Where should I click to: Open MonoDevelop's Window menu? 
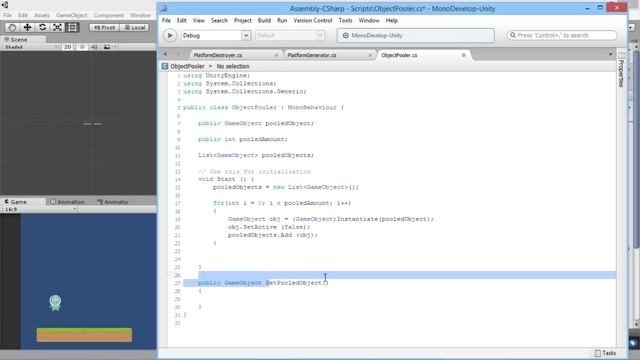[x=369, y=20]
